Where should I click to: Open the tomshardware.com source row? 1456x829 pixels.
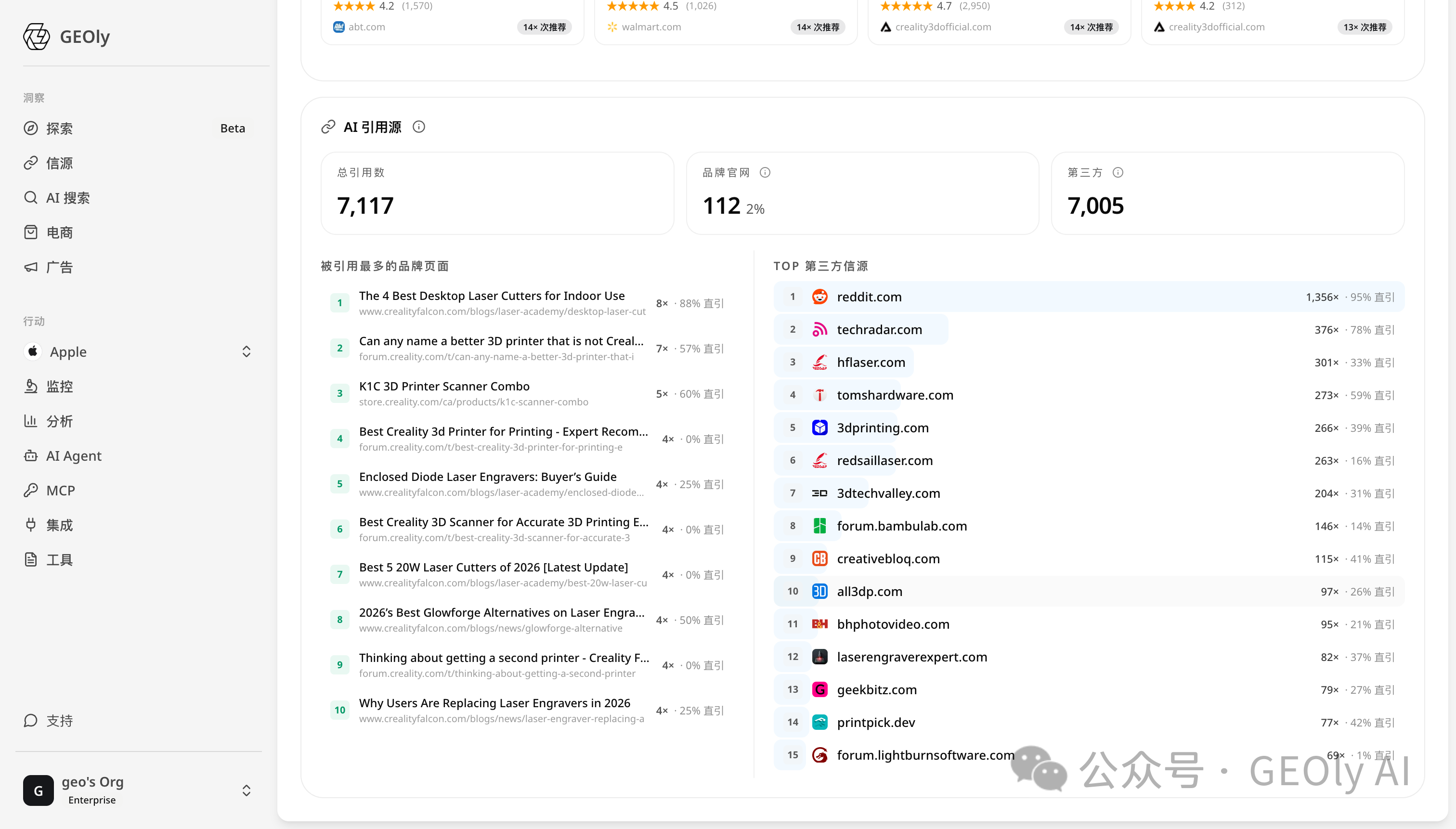point(1089,395)
